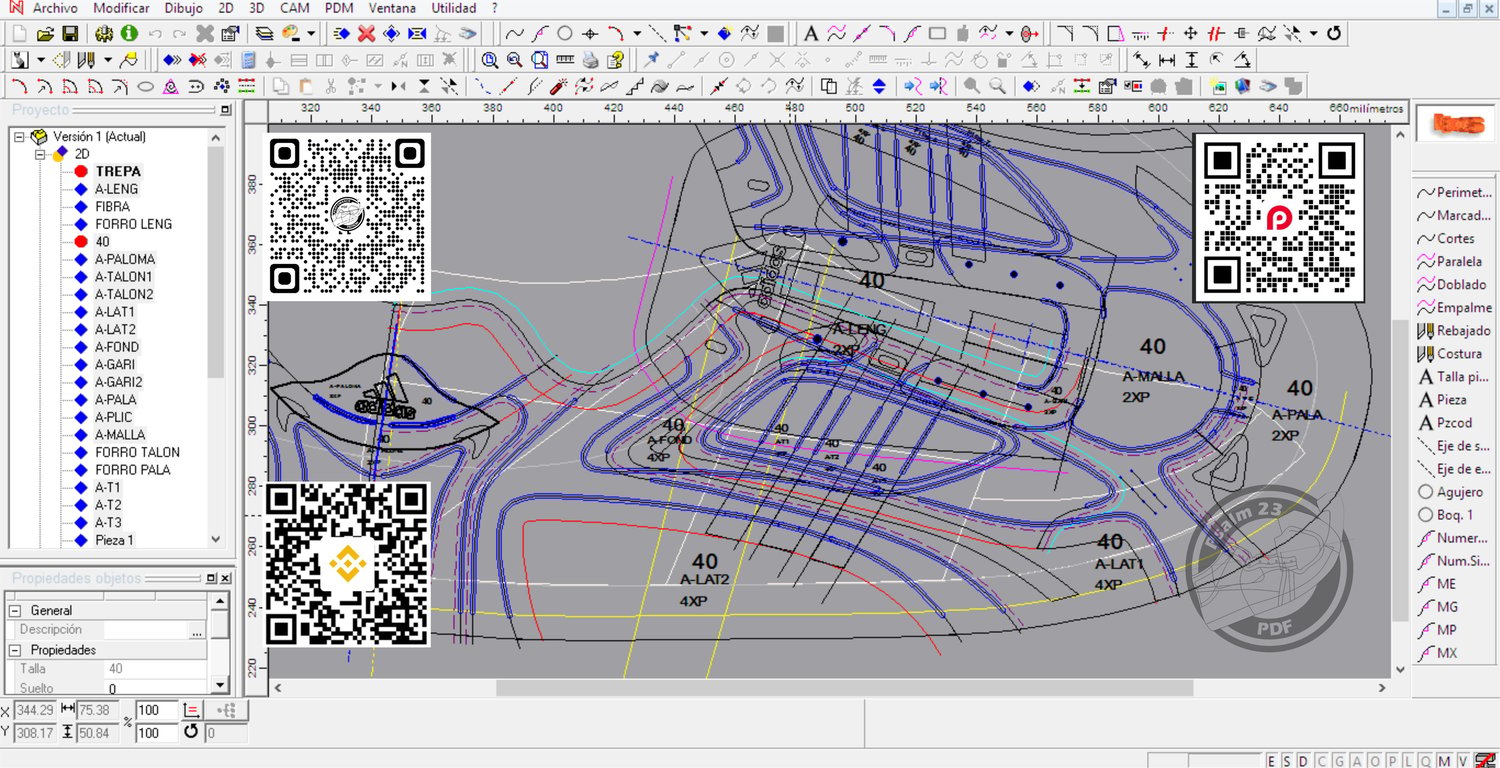The width and height of the screenshot is (1500, 768).
Task: Select the circle drawing tool
Action: pyautogui.click(x=565, y=34)
